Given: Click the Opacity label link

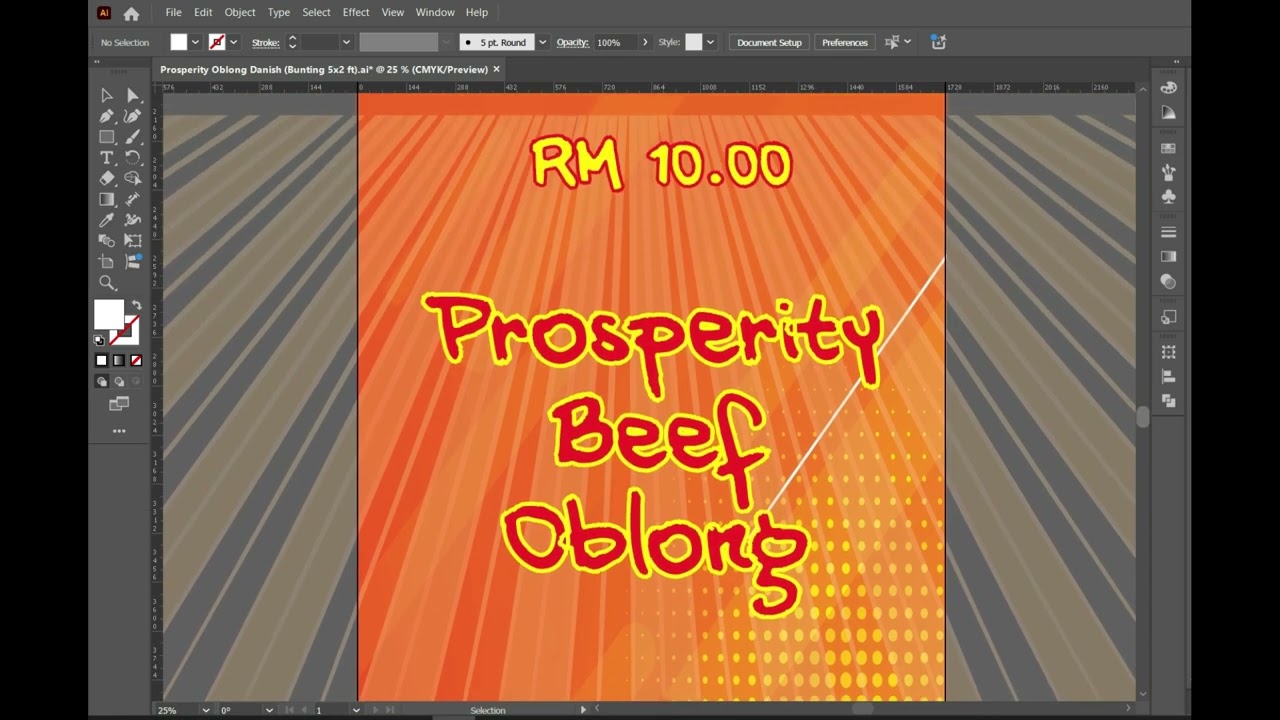Looking at the screenshot, I should (x=573, y=42).
